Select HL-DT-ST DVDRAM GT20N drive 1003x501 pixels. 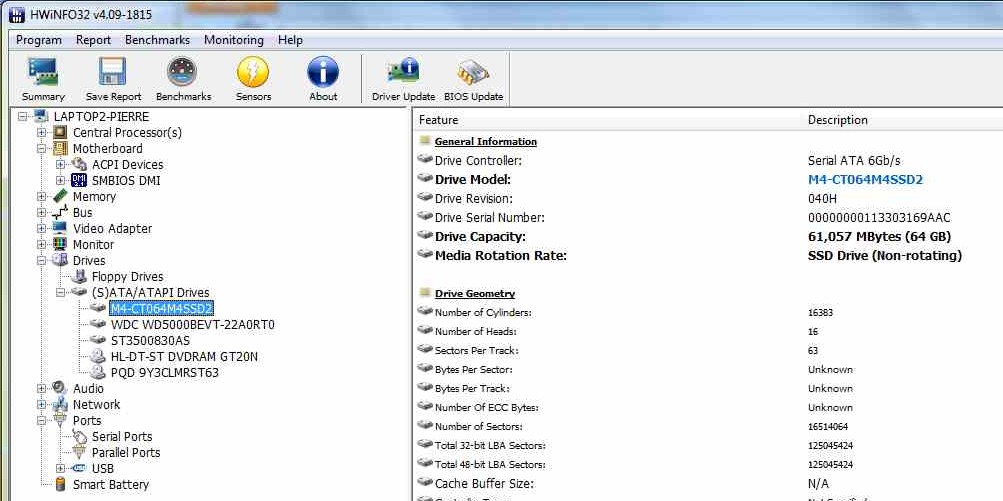point(184,356)
